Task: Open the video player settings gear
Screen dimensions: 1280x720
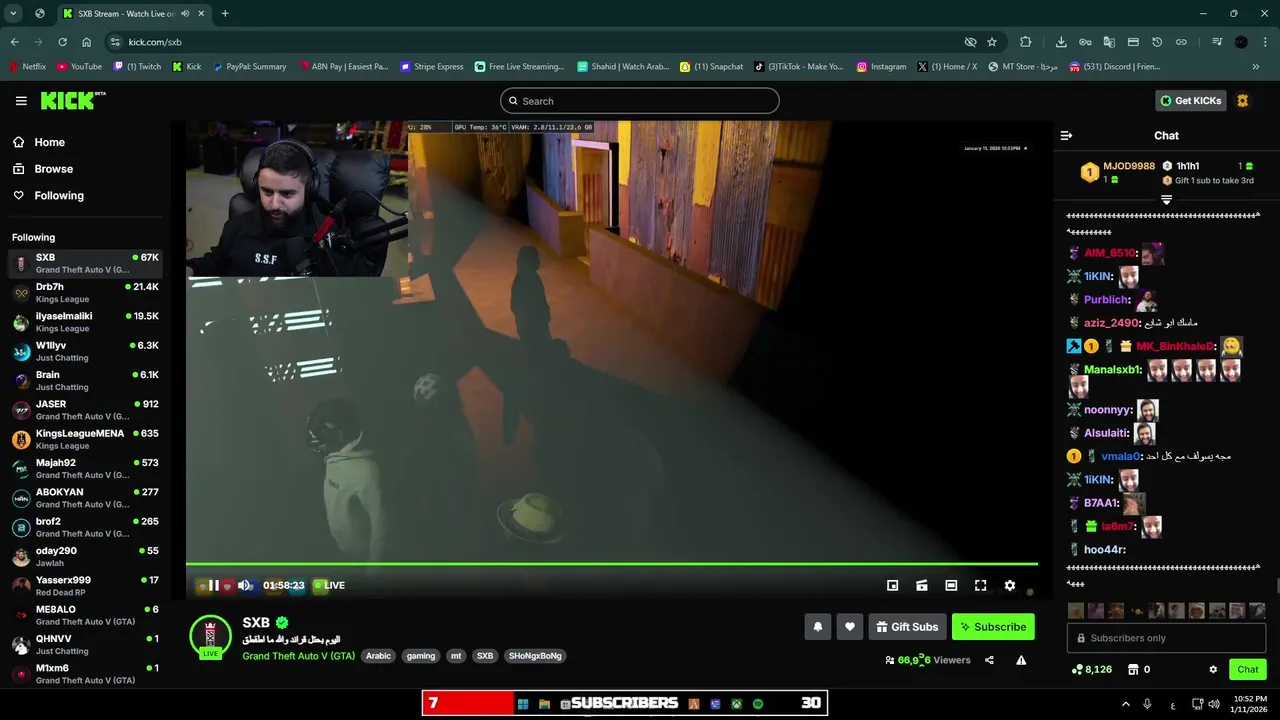Action: (1010, 586)
